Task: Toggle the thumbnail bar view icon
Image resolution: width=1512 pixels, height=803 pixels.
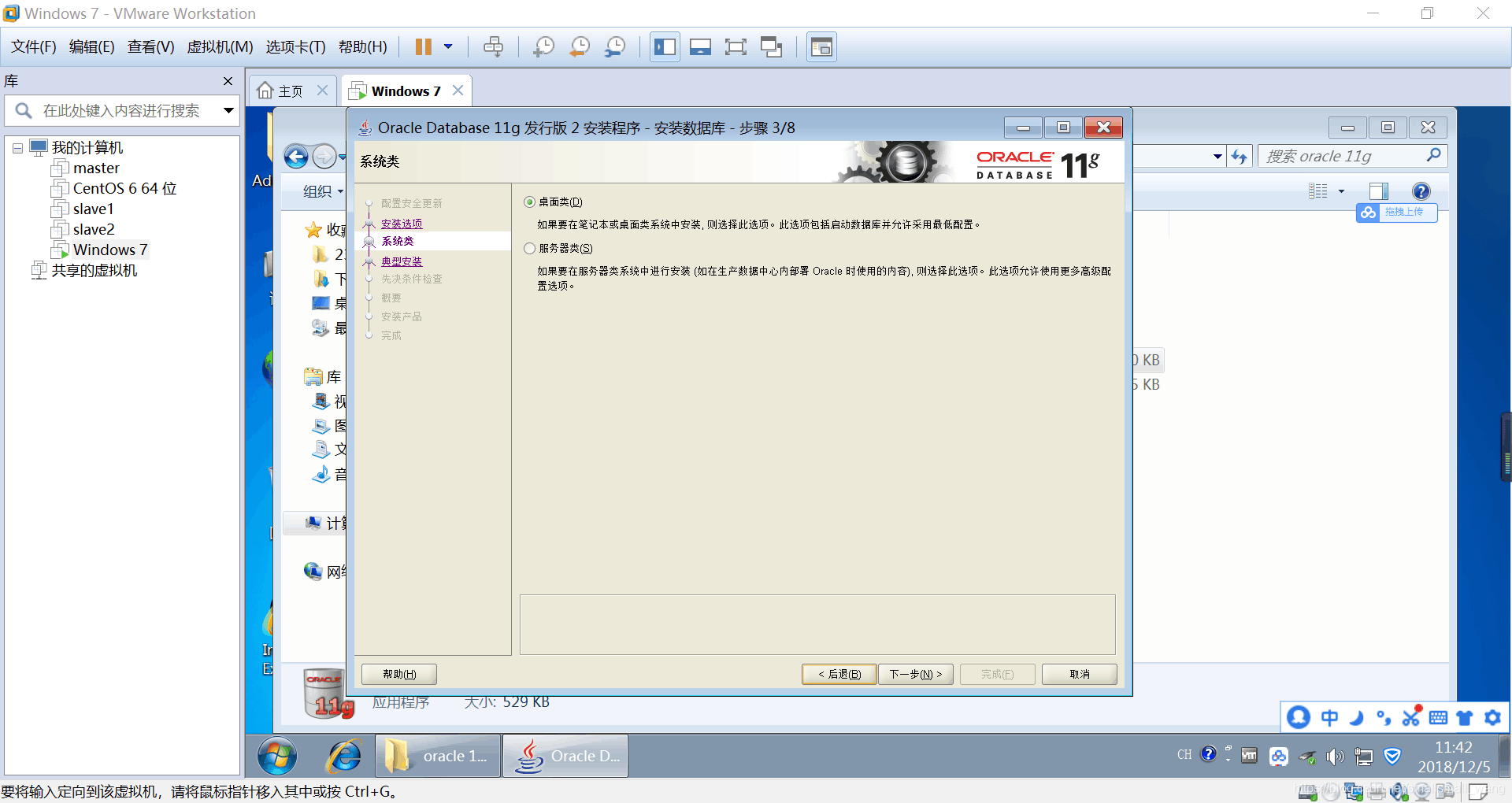Action: point(821,47)
